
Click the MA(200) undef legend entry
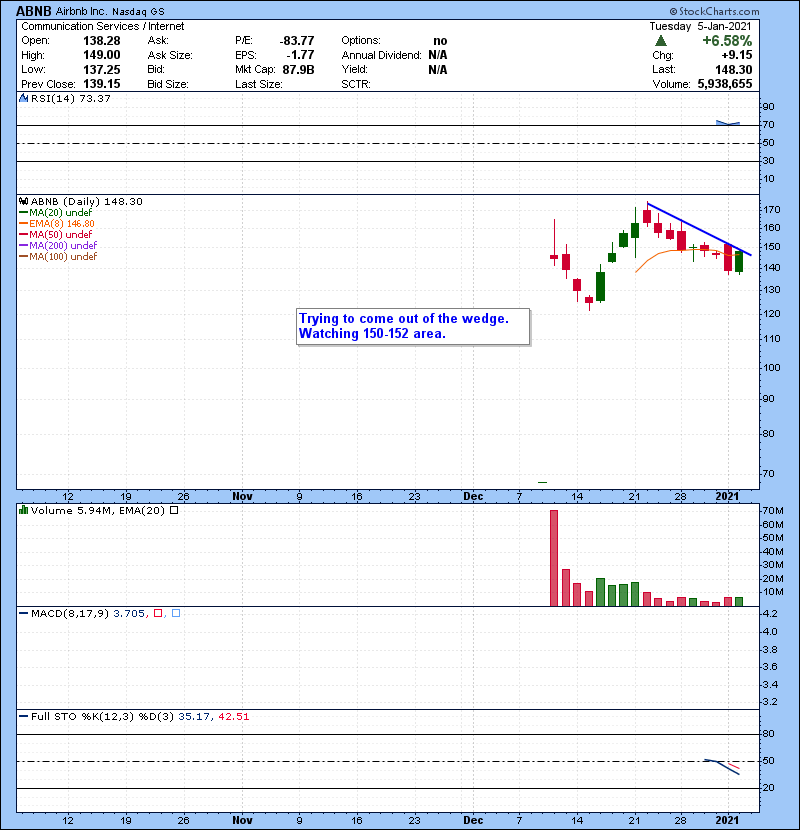tap(63, 246)
